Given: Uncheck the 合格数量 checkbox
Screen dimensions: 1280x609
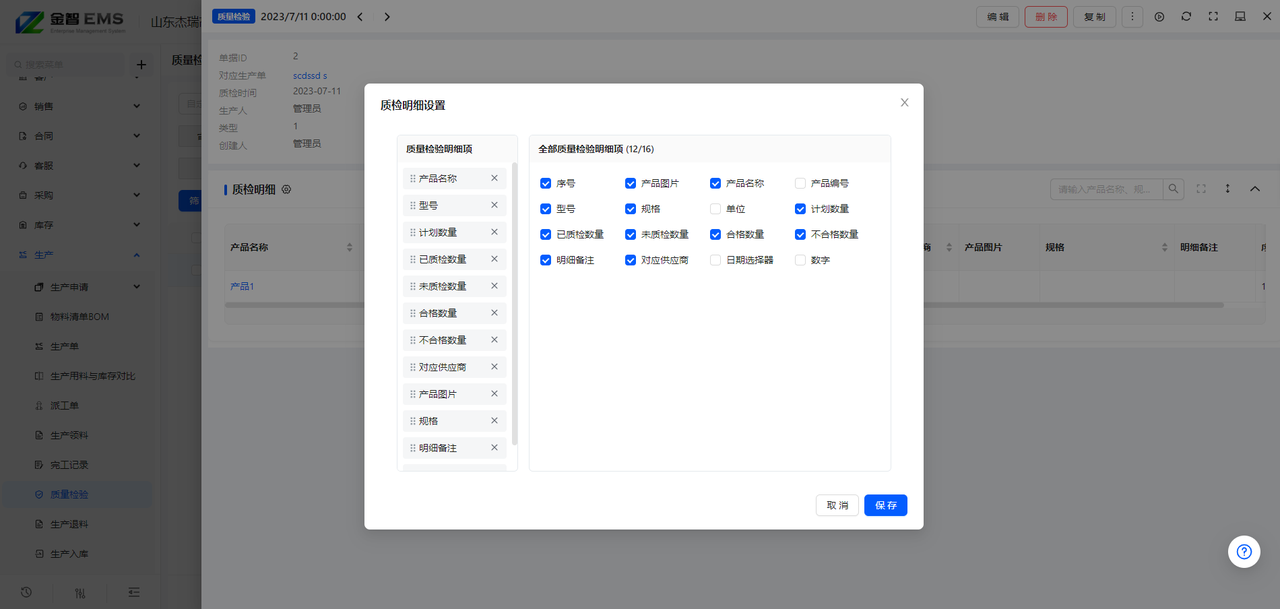Looking at the screenshot, I should pyautogui.click(x=715, y=235).
